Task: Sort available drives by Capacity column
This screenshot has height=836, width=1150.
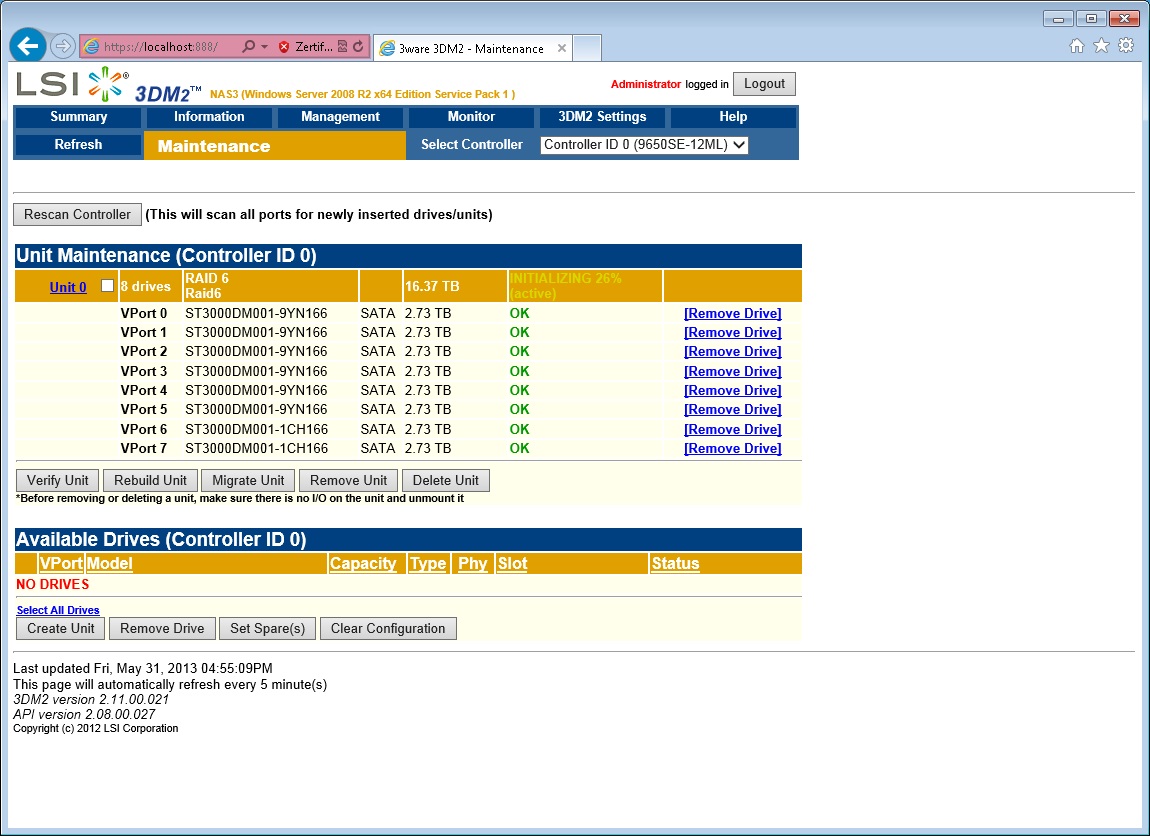Action: 363,563
